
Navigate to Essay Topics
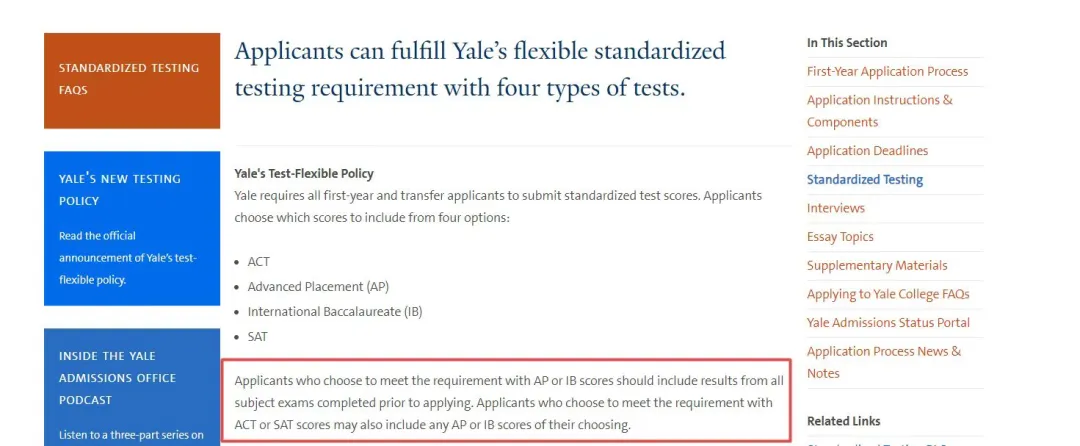click(840, 237)
